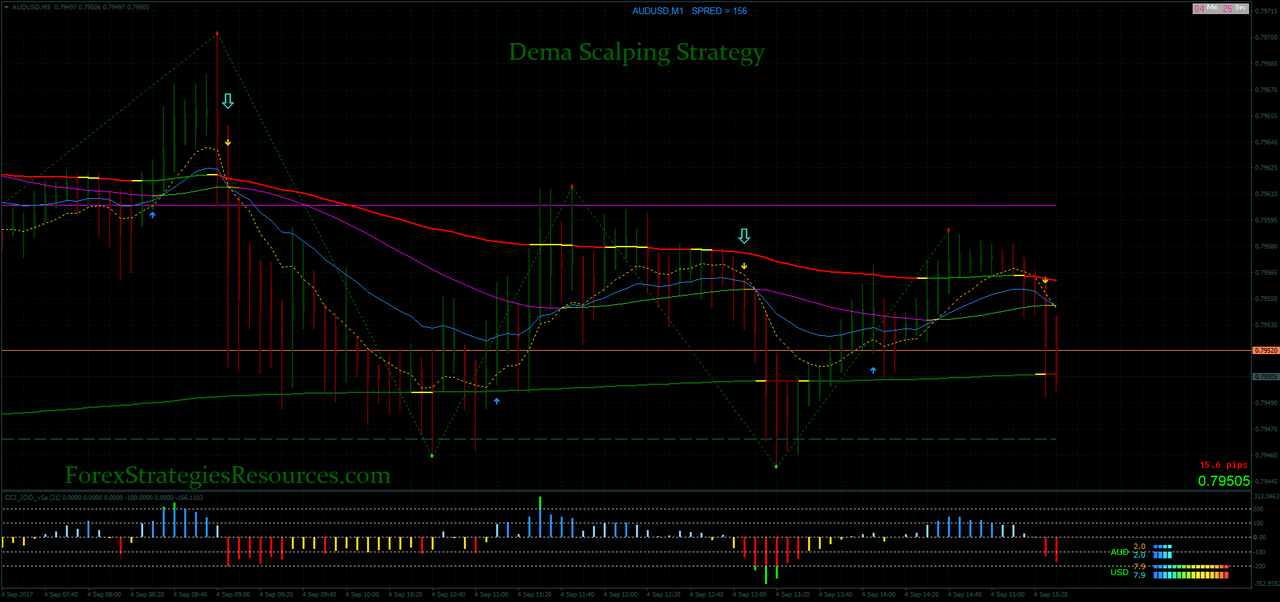Image resolution: width=1280 pixels, height=602 pixels.
Task: Click the candle countdown timer showing 04 Min 25 Sec
Action: click(1220, 7)
